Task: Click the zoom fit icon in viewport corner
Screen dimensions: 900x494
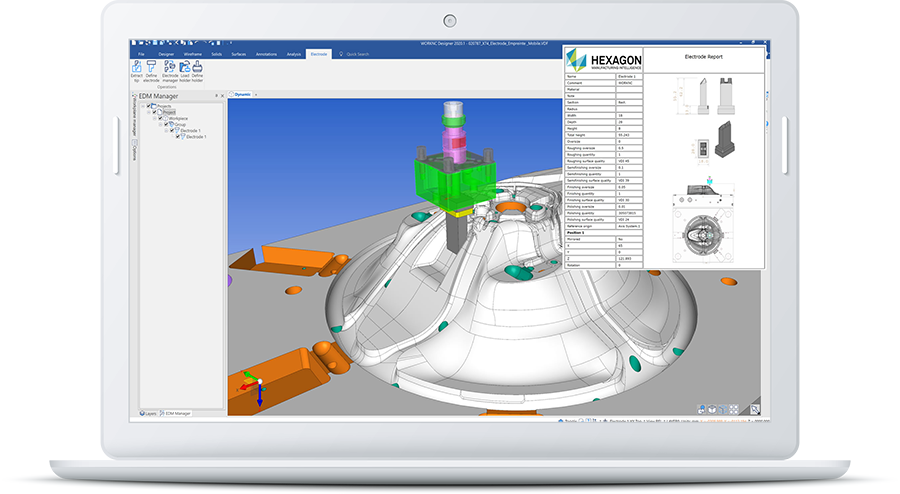Action: coord(755,409)
